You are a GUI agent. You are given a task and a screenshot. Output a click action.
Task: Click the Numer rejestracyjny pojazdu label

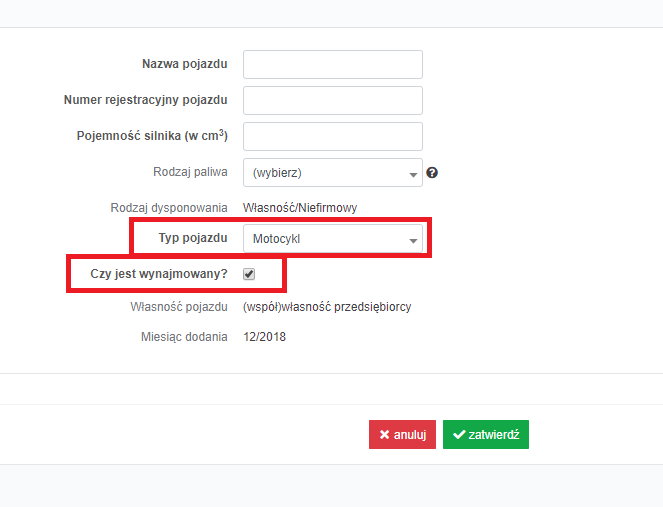point(145,100)
